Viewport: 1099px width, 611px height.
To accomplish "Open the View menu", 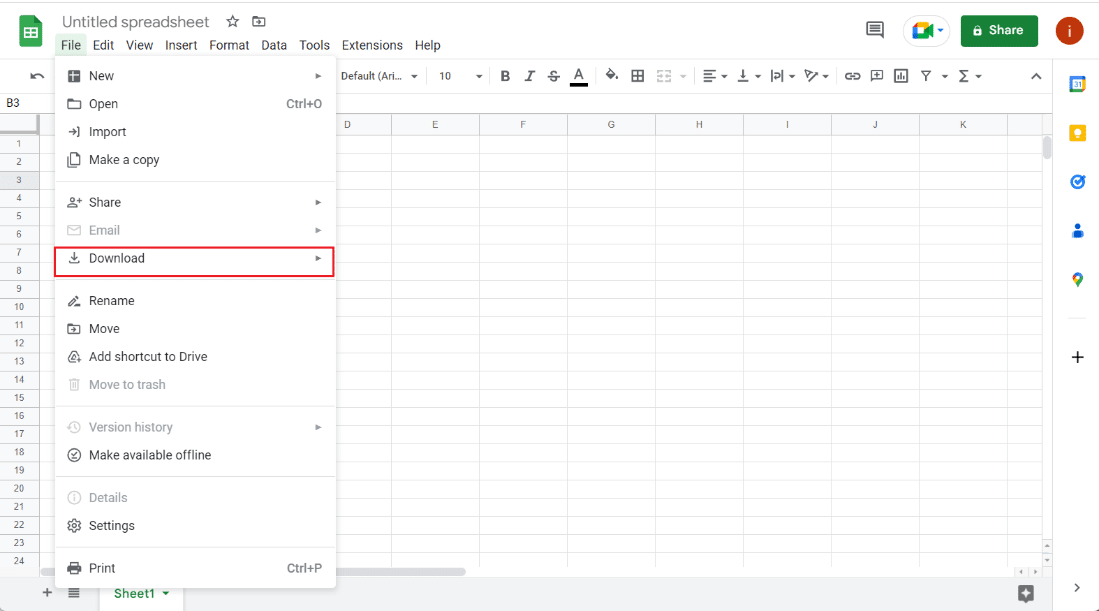I will click(139, 45).
